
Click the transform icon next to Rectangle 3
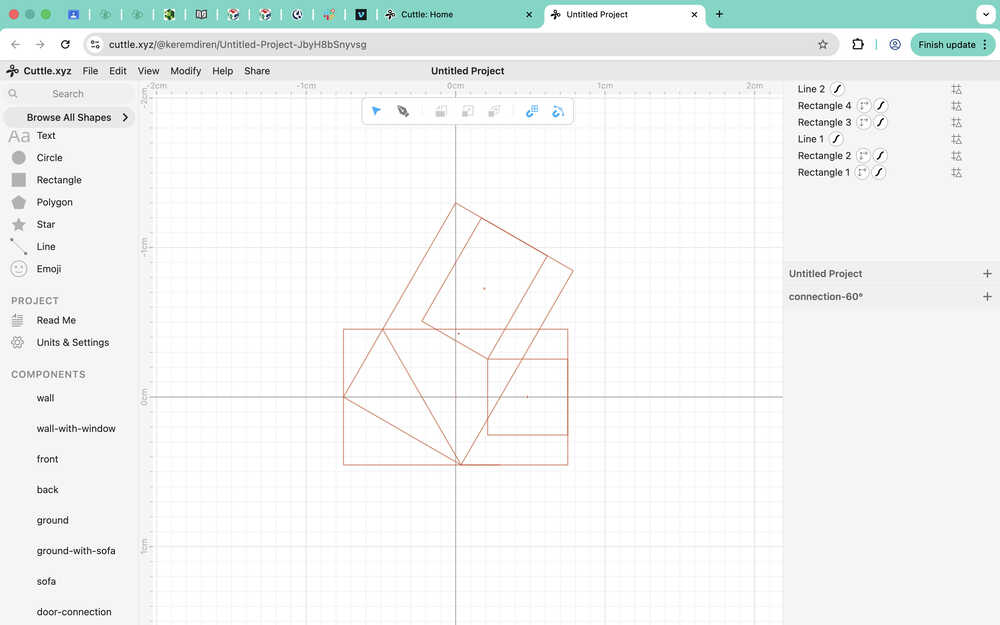pyautogui.click(x=864, y=122)
